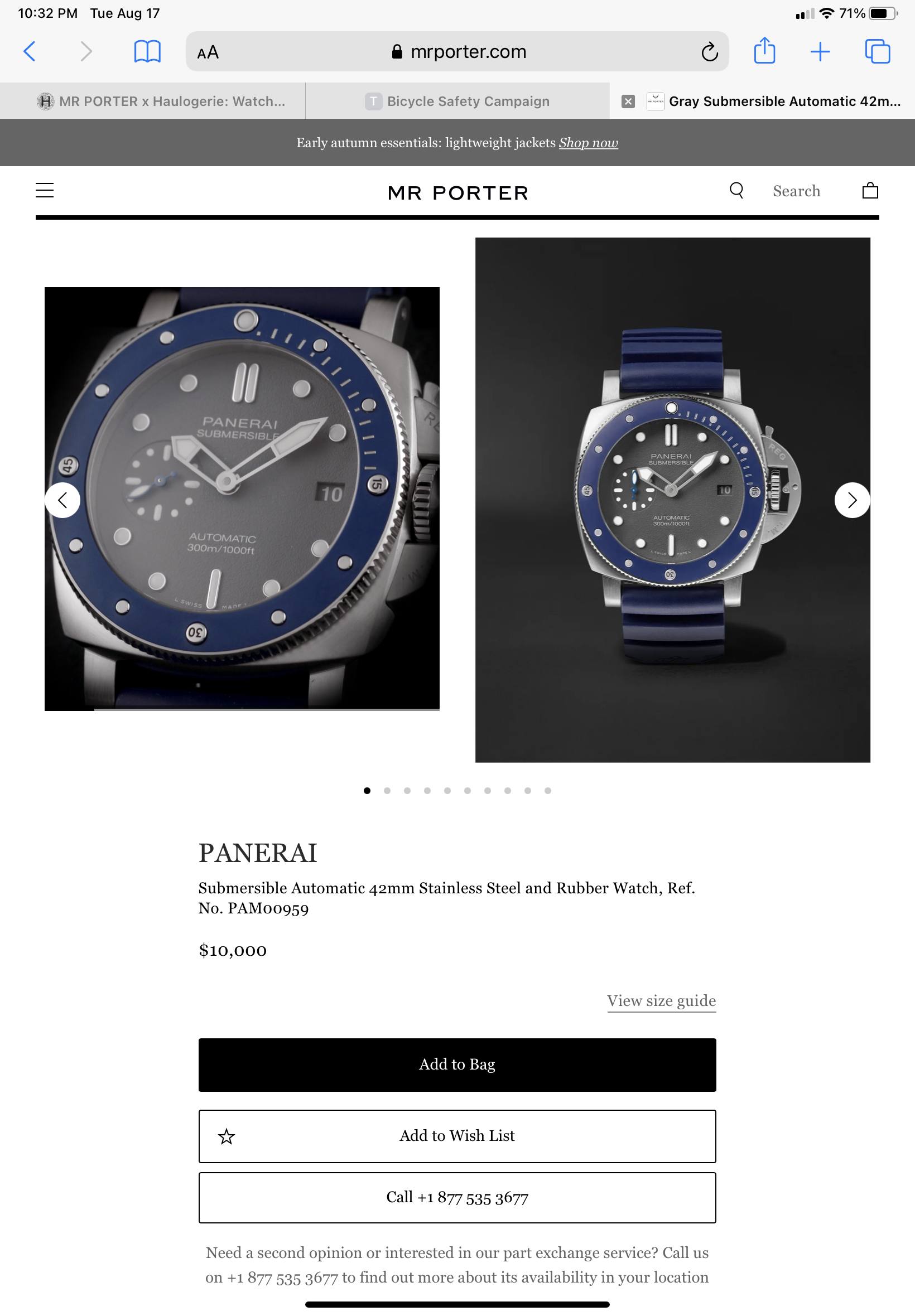The height and width of the screenshot is (1316, 915).
Task: Click Add to Bag button
Action: 457,1064
